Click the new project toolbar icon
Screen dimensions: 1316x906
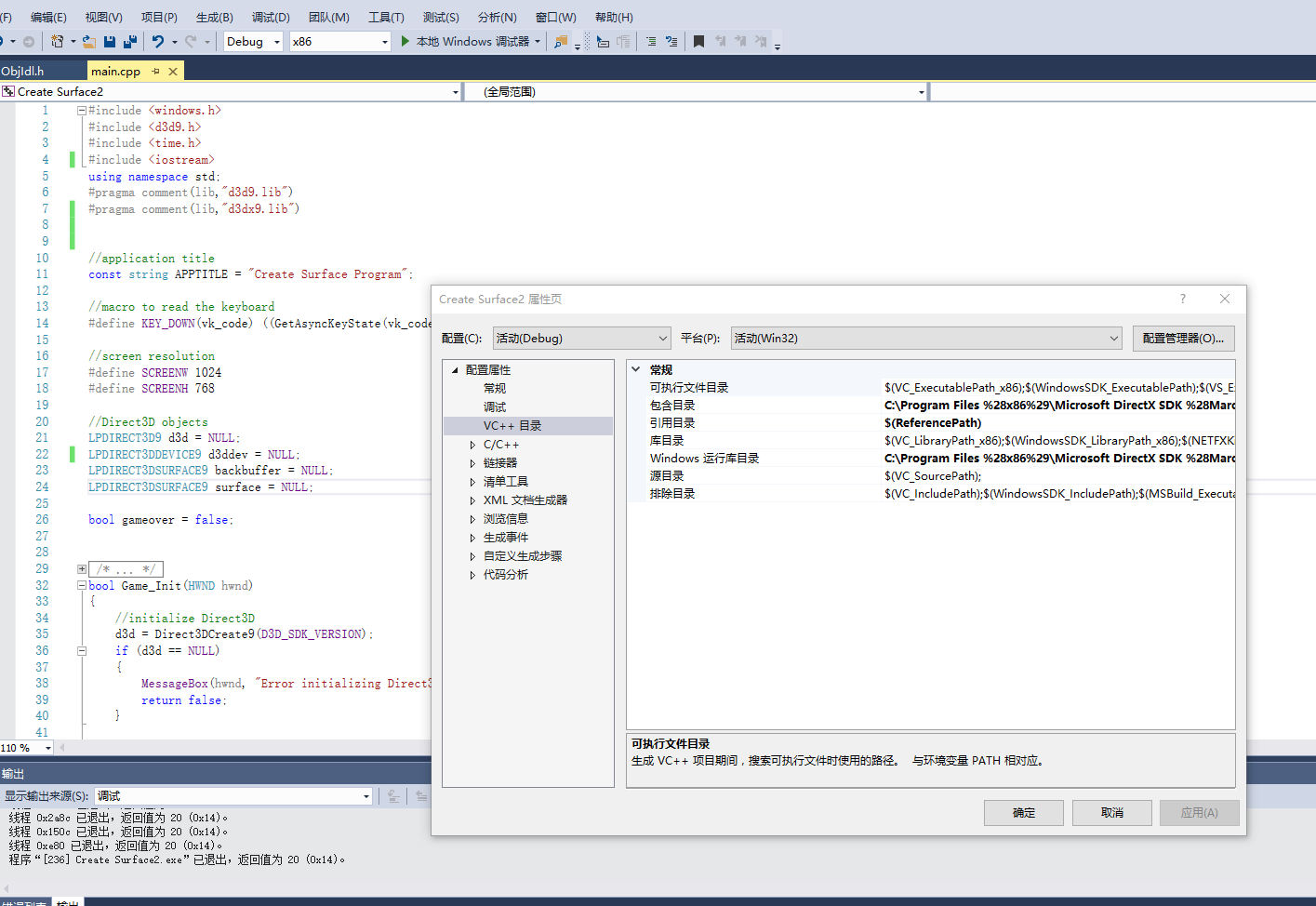click(x=58, y=41)
